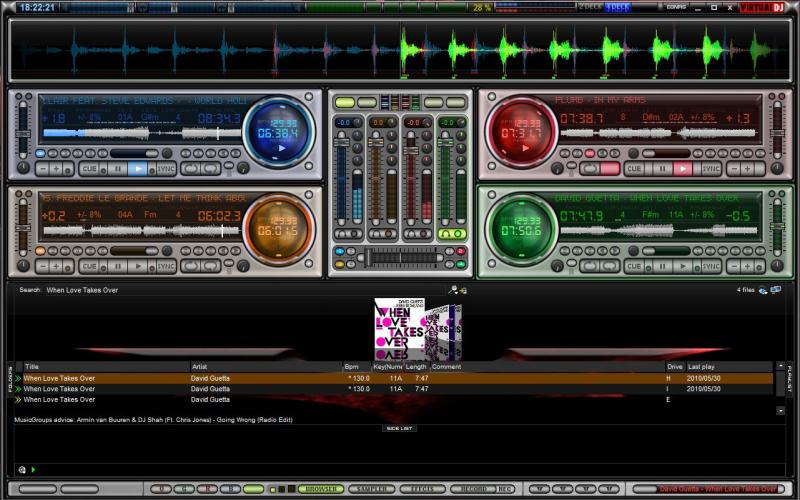Play the green David Guetta deck

tap(682, 266)
